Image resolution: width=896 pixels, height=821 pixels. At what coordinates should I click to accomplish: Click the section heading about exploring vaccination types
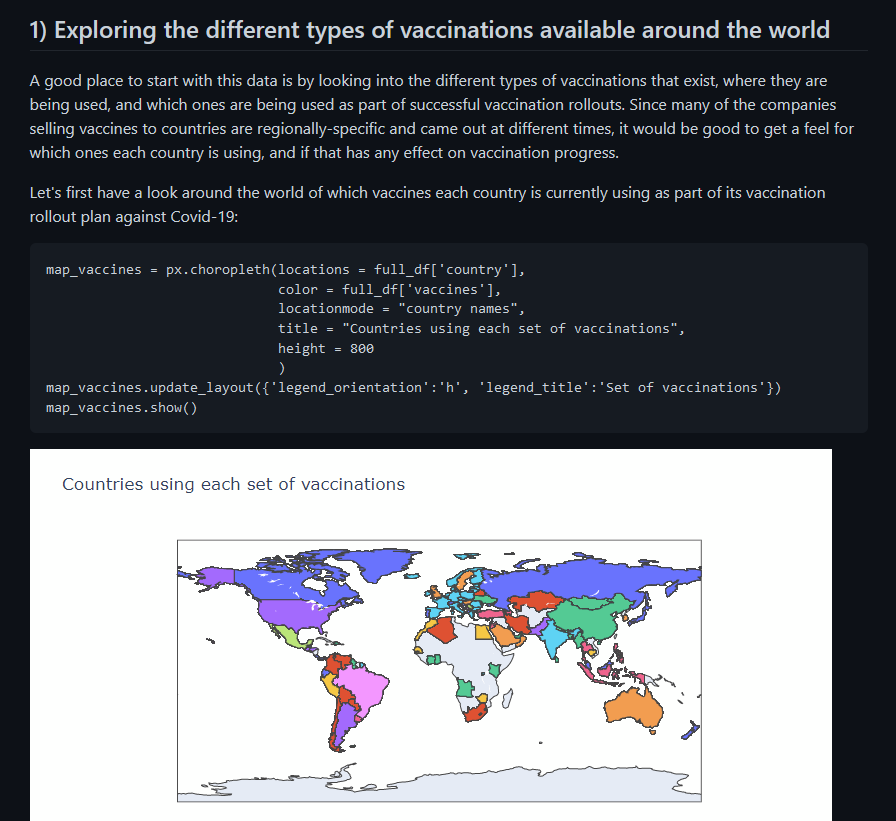pos(429,29)
